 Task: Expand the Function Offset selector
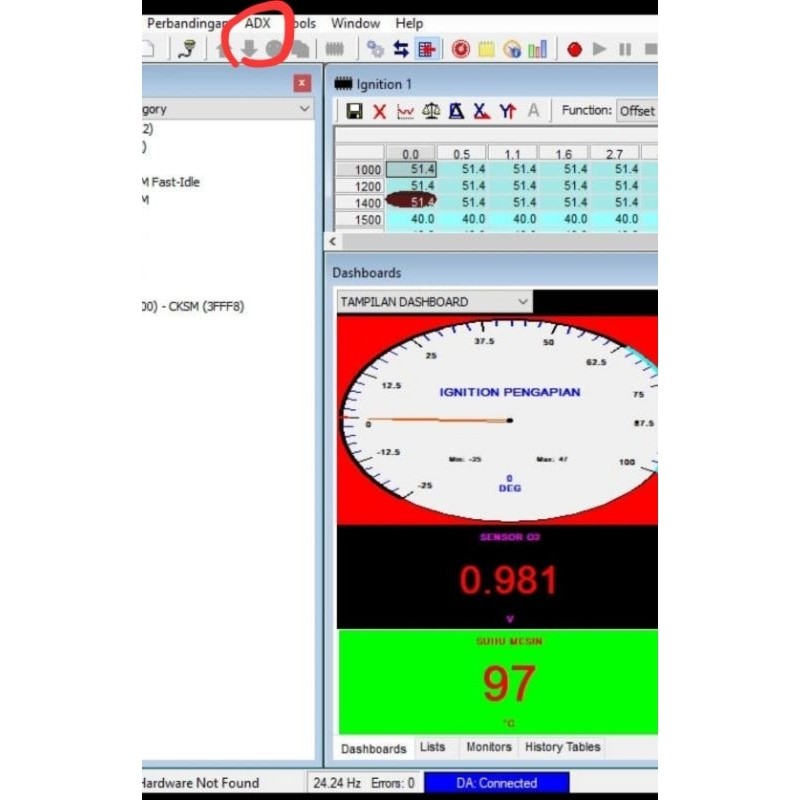[x=637, y=111]
